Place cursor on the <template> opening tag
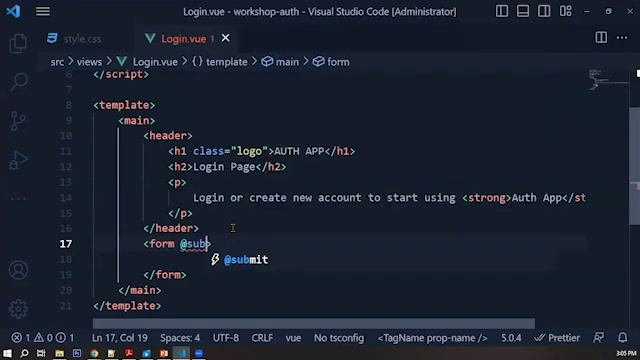Screen dimensions: 640x360 (124, 105)
